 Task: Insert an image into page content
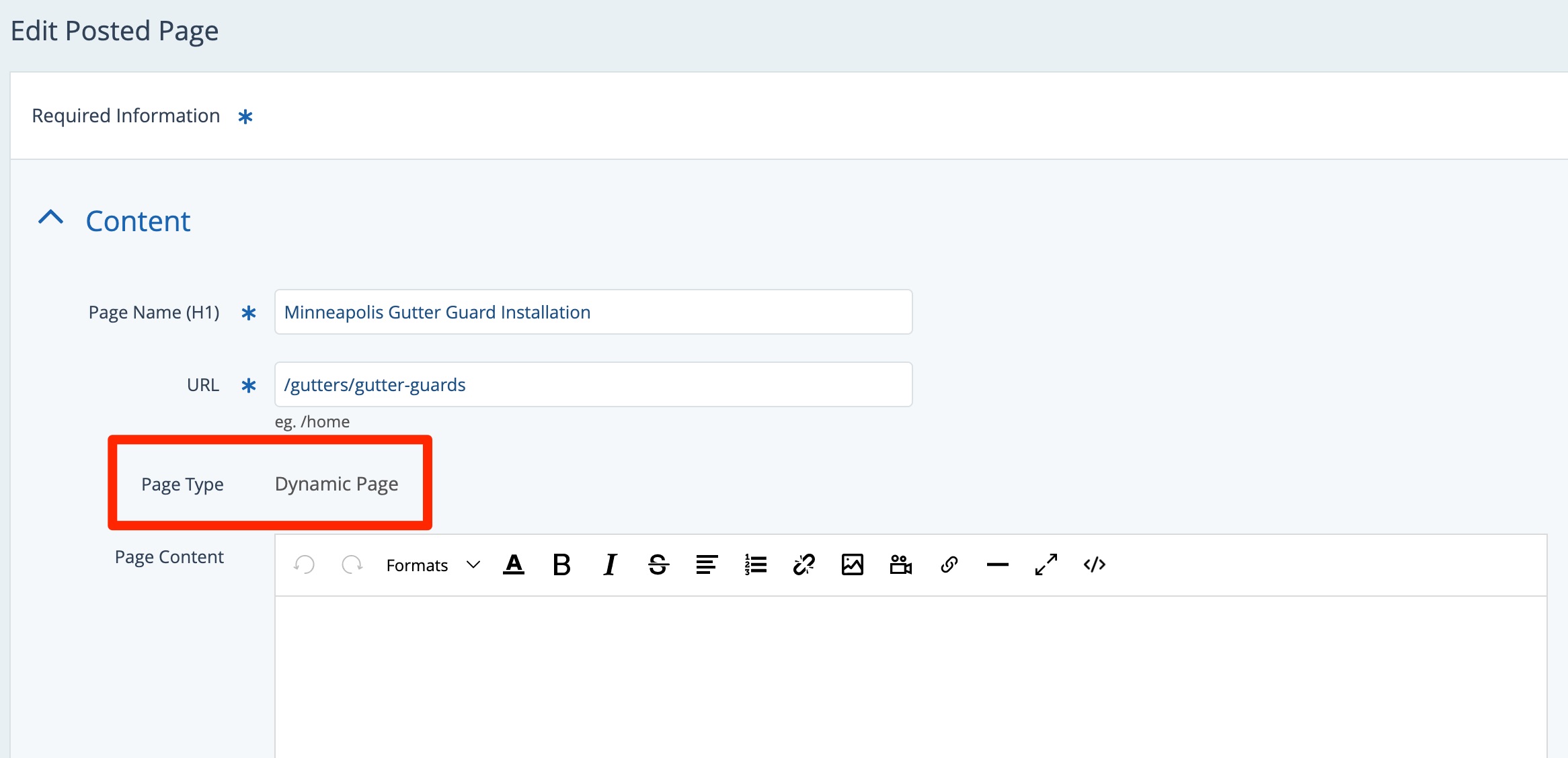point(852,565)
